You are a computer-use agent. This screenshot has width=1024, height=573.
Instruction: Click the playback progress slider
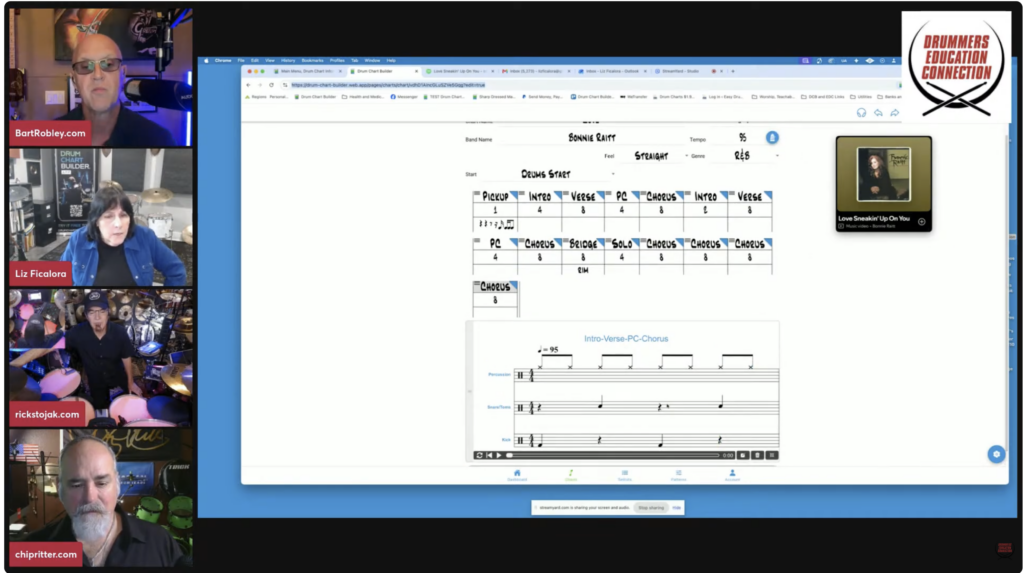[613, 455]
